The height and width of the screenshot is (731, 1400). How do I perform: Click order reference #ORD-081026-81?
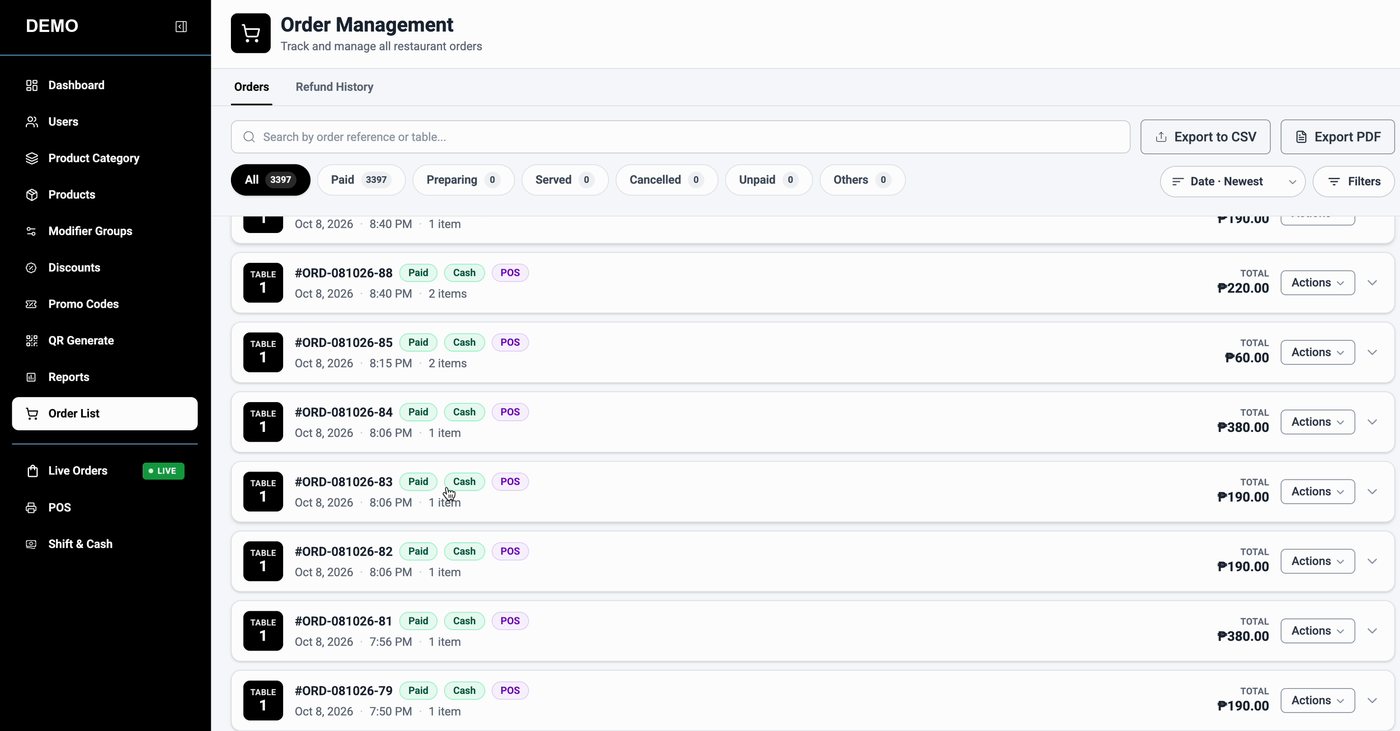coord(344,621)
